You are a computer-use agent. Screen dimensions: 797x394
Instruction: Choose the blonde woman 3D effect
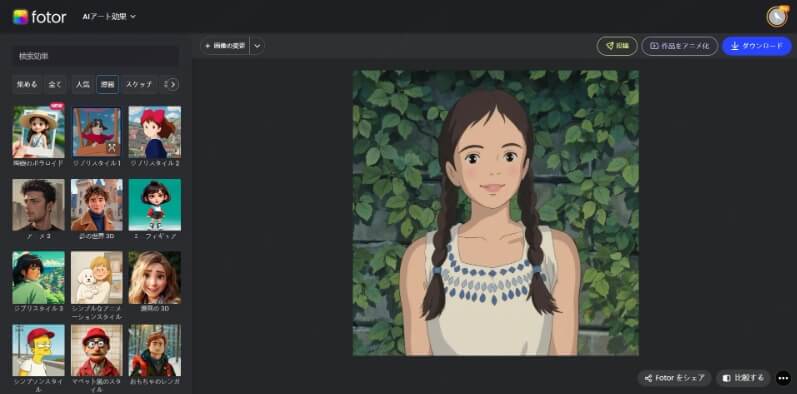pos(155,277)
